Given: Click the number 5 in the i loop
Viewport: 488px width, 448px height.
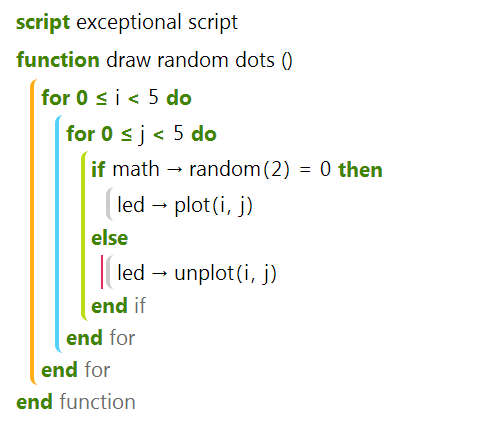Looking at the screenshot, I should (x=153, y=97).
